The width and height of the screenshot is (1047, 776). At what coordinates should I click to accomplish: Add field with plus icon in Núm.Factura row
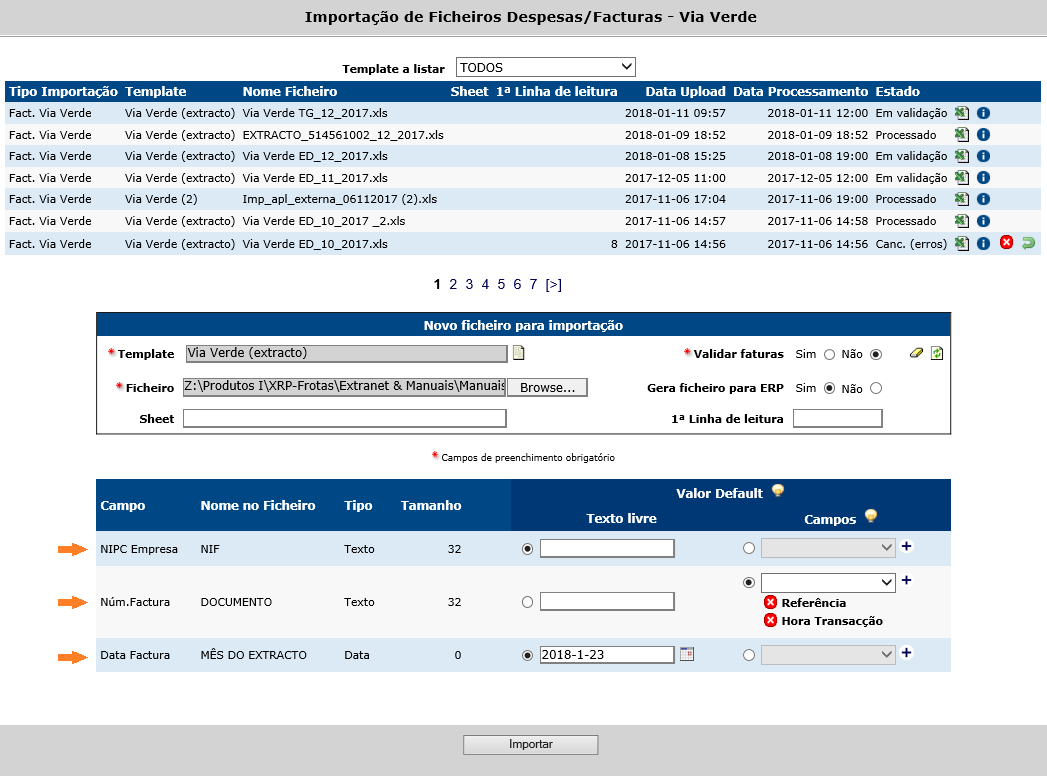(x=906, y=580)
